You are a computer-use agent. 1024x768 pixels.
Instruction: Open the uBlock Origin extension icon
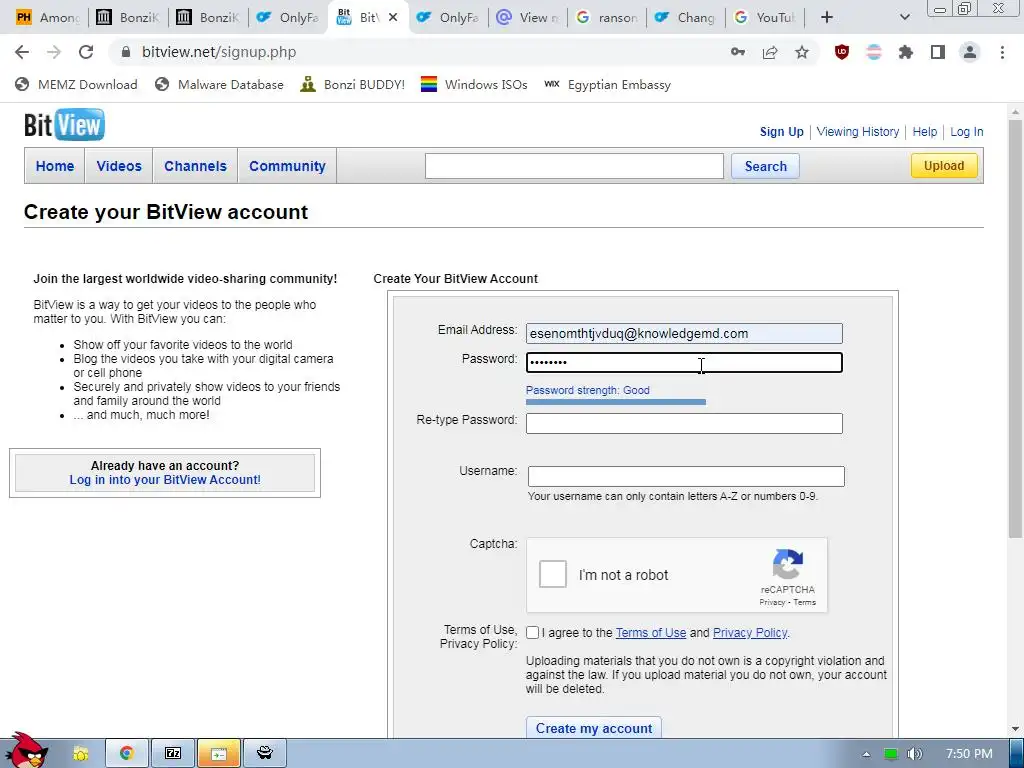click(842, 52)
